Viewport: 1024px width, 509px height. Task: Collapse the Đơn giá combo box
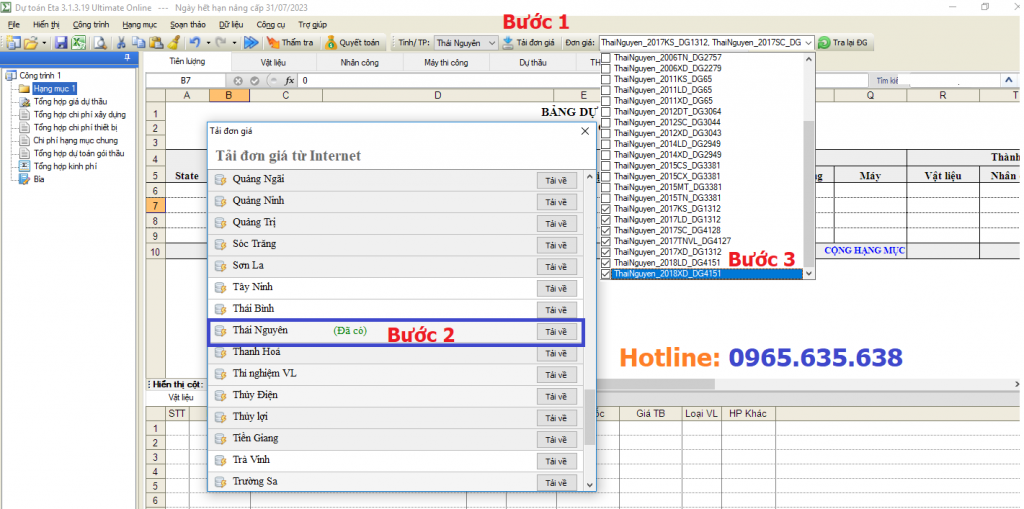[x=808, y=43]
